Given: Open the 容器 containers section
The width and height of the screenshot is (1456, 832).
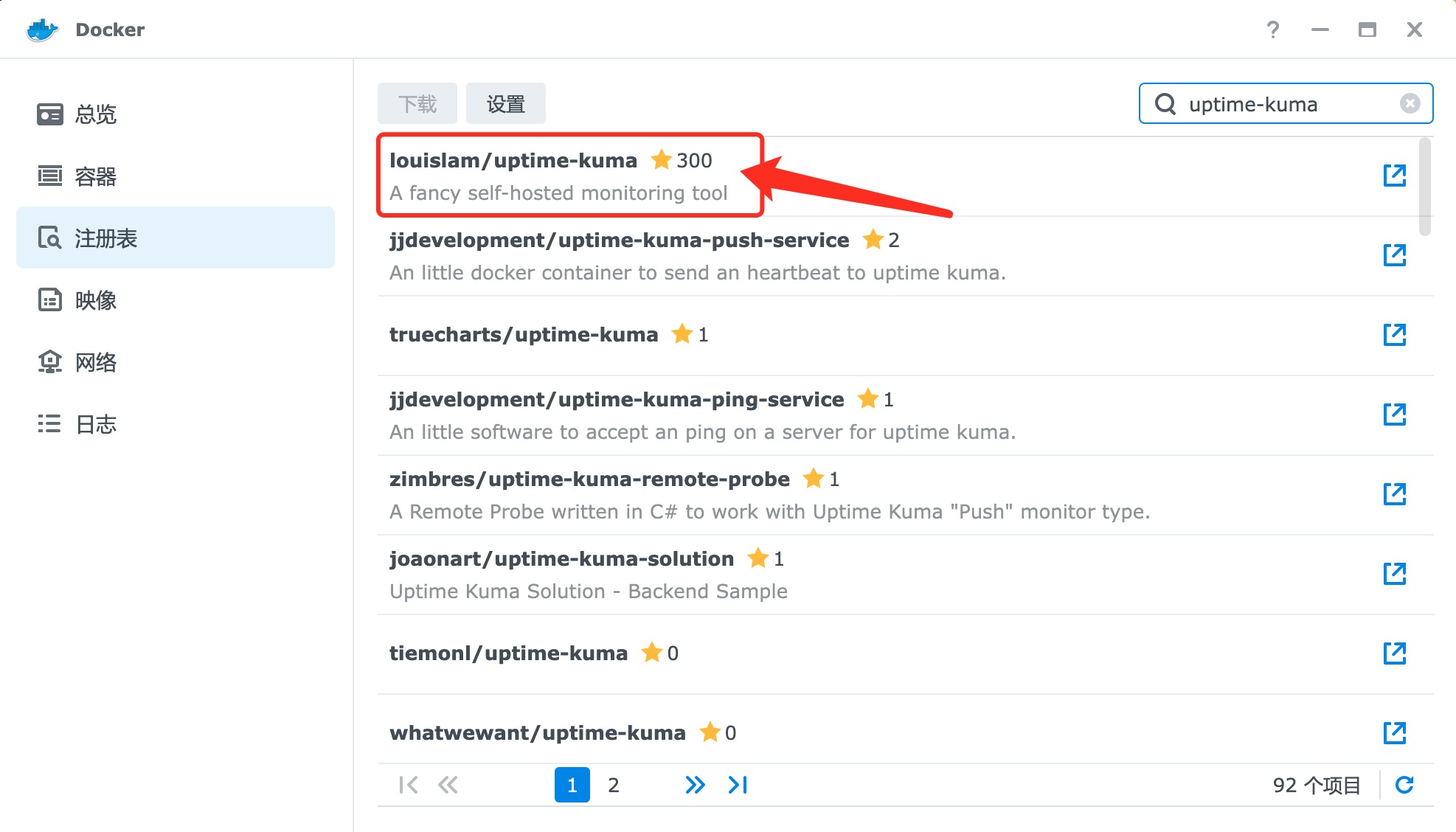Looking at the screenshot, I should point(176,176).
